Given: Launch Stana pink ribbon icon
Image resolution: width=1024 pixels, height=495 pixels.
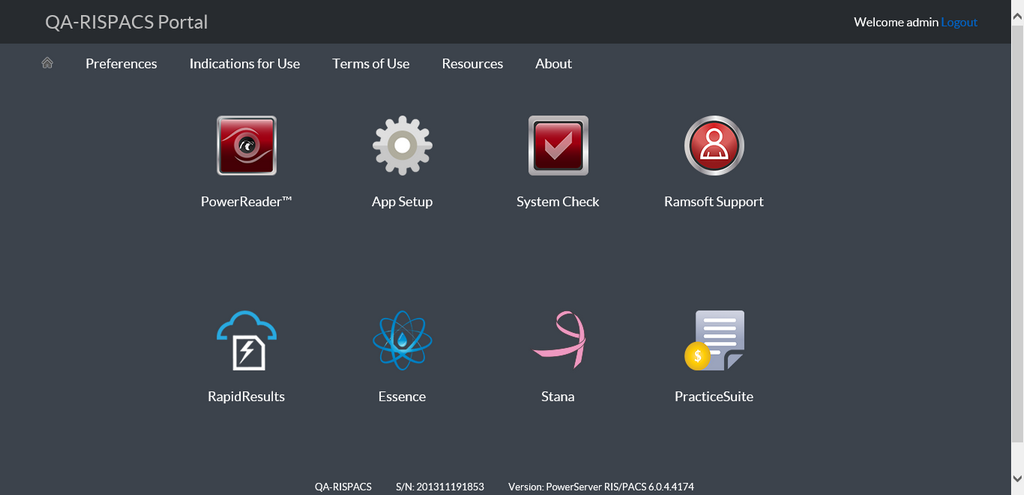Looking at the screenshot, I should [558, 340].
